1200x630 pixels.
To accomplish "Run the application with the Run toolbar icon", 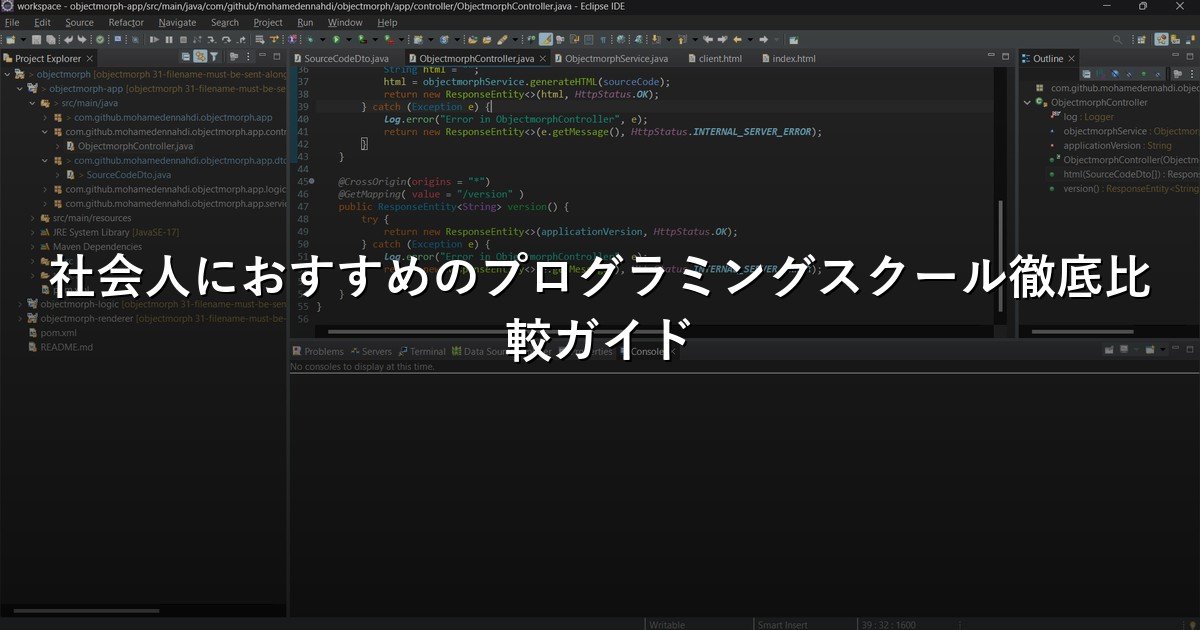I will pos(336,40).
